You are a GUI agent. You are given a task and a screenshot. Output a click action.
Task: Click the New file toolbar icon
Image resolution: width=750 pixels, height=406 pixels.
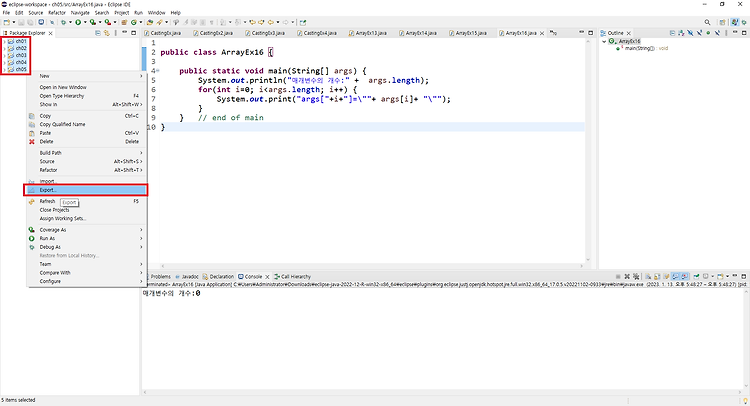pos(7,22)
